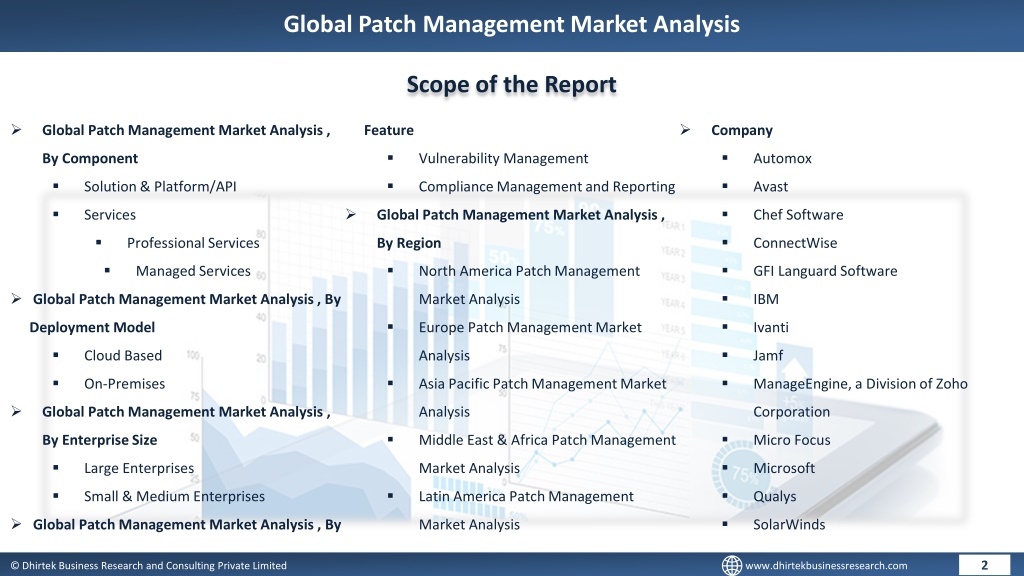This screenshot has height=576, width=1024.
Task: Click Jamf in the company list
Action: 768,355
